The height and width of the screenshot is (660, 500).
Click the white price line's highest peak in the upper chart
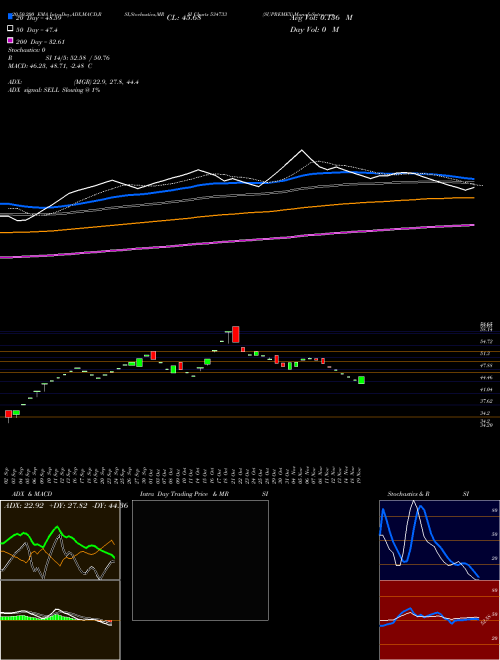301,150
